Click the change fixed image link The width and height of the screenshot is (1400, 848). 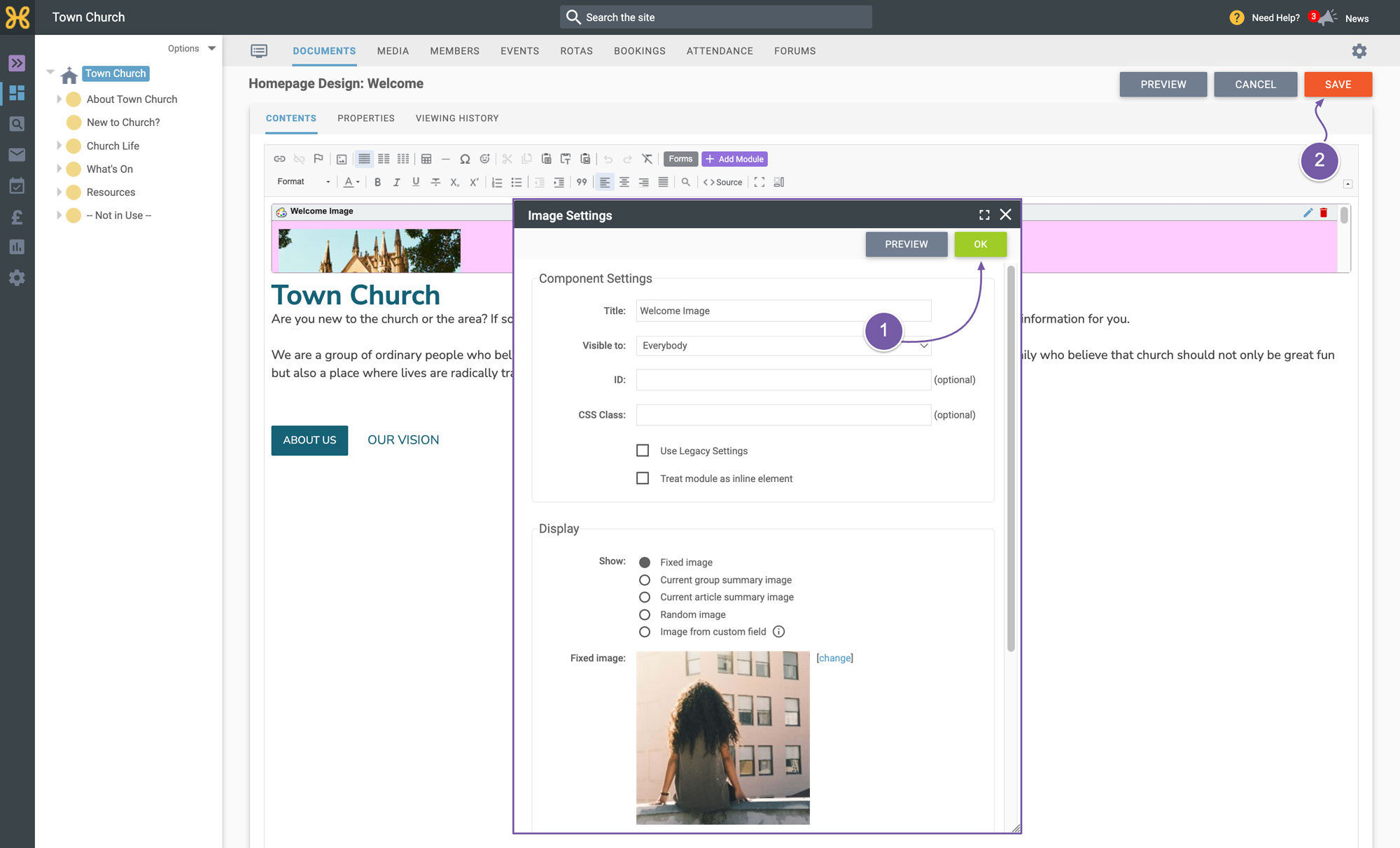tap(834, 658)
